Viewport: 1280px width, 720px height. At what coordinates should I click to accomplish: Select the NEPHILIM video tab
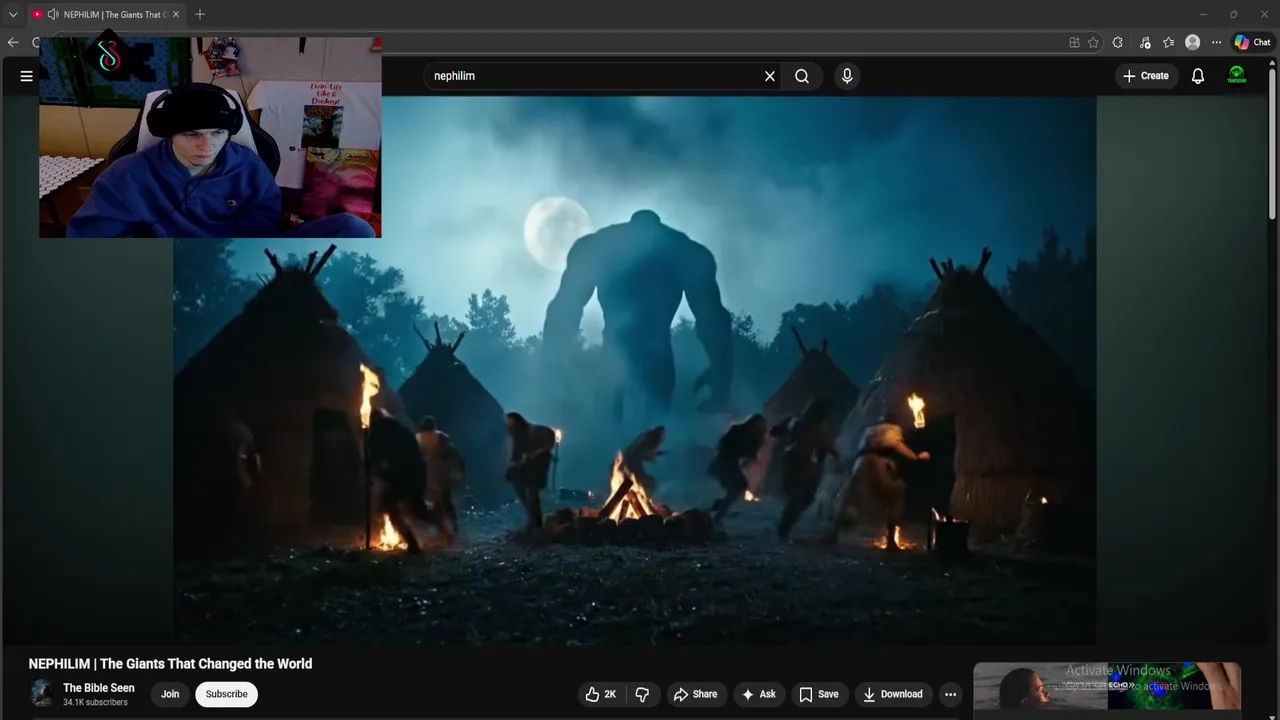tap(105, 14)
